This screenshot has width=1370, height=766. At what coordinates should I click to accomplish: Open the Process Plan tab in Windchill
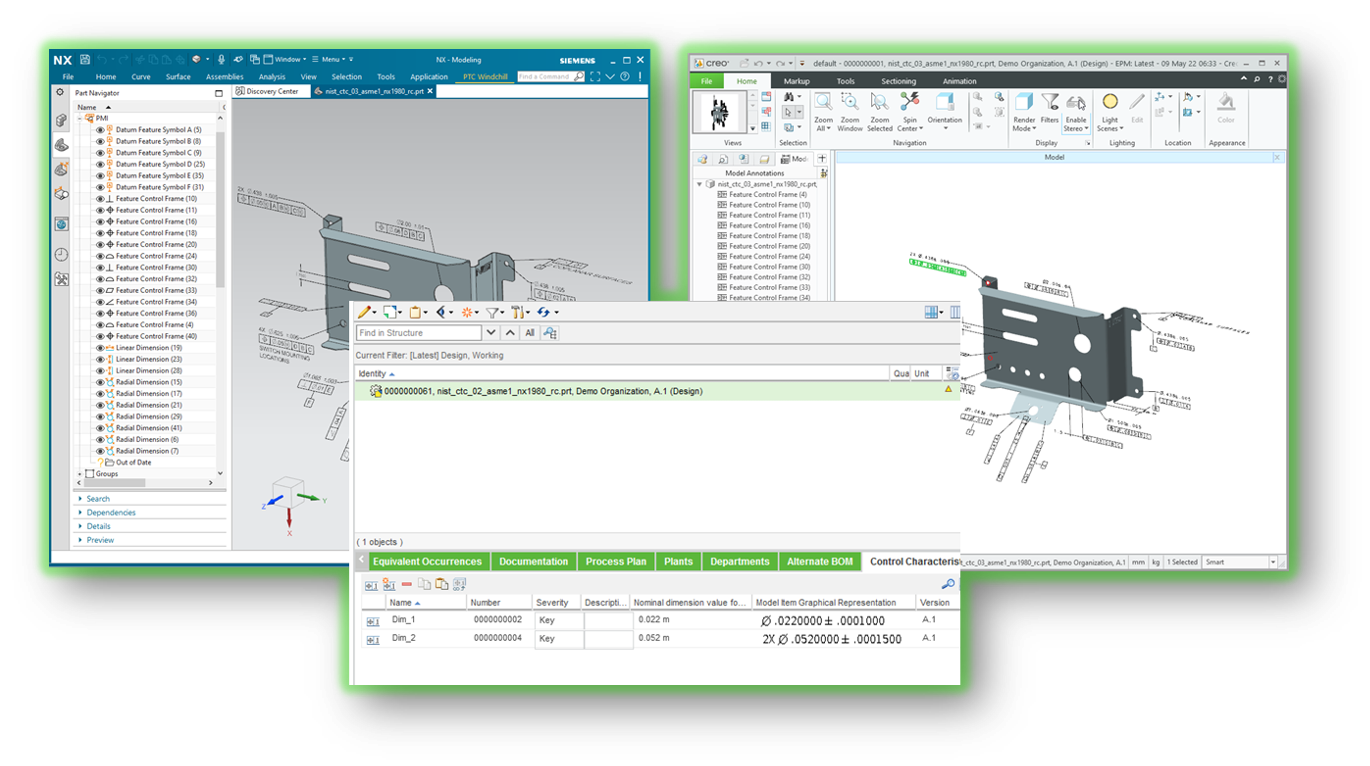click(x=616, y=562)
